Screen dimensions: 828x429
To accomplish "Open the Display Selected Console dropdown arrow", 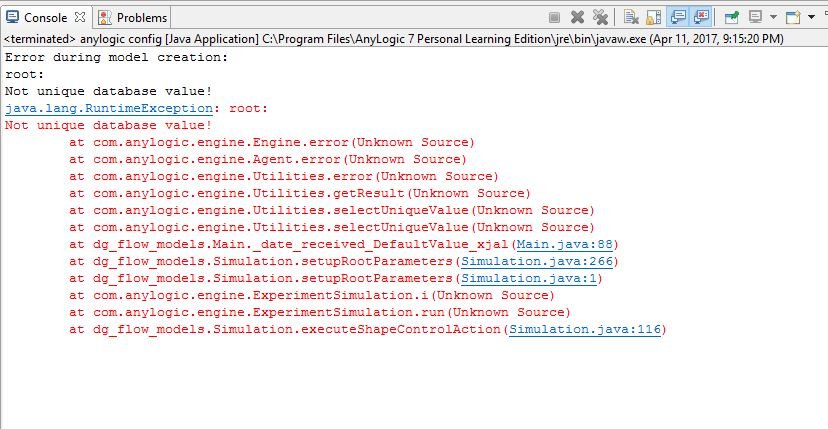I will click(x=774, y=17).
